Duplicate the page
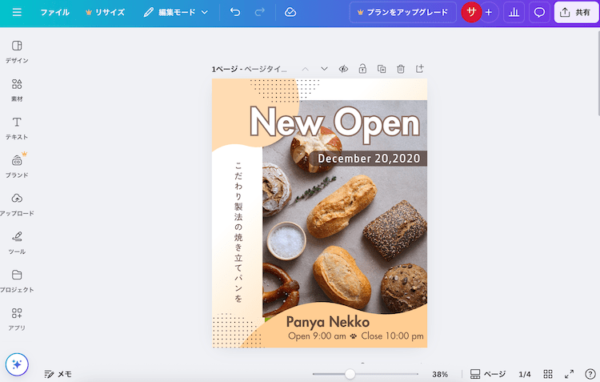This screenshot has height=382, width=600. (x=382, y=69)
